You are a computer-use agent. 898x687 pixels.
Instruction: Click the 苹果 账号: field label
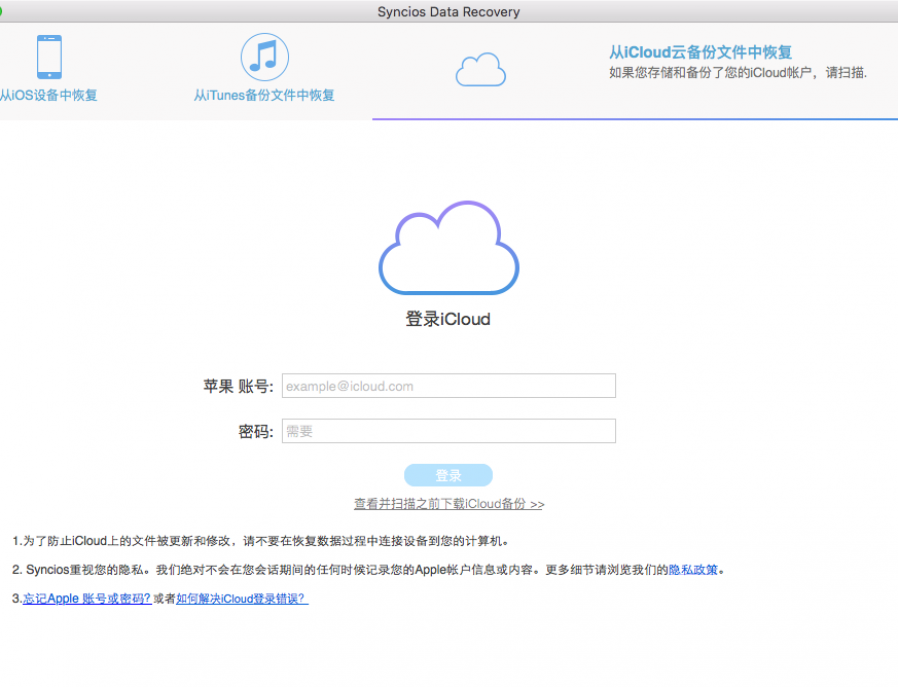[238, 386]
